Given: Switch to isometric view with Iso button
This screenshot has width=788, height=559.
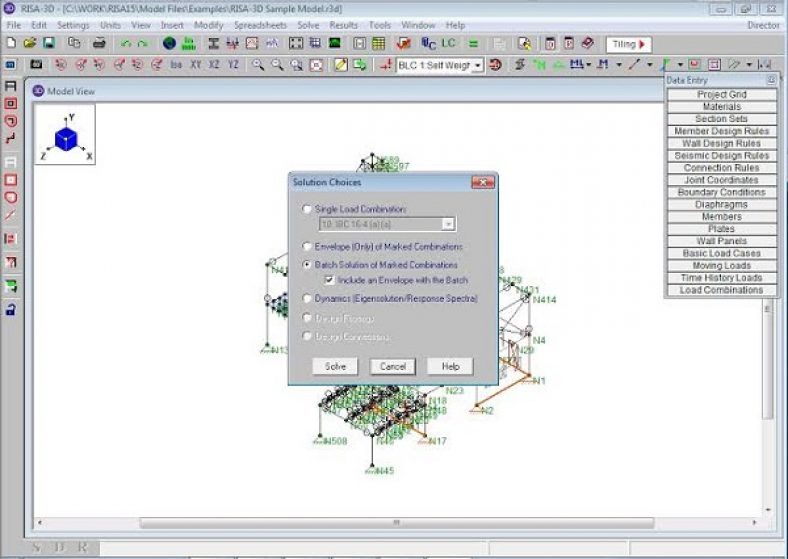Looking at the screenshot, I should tap(176, 65).
